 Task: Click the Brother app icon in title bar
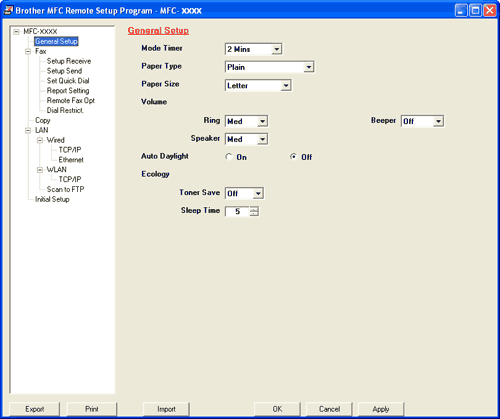pos(8,10)
